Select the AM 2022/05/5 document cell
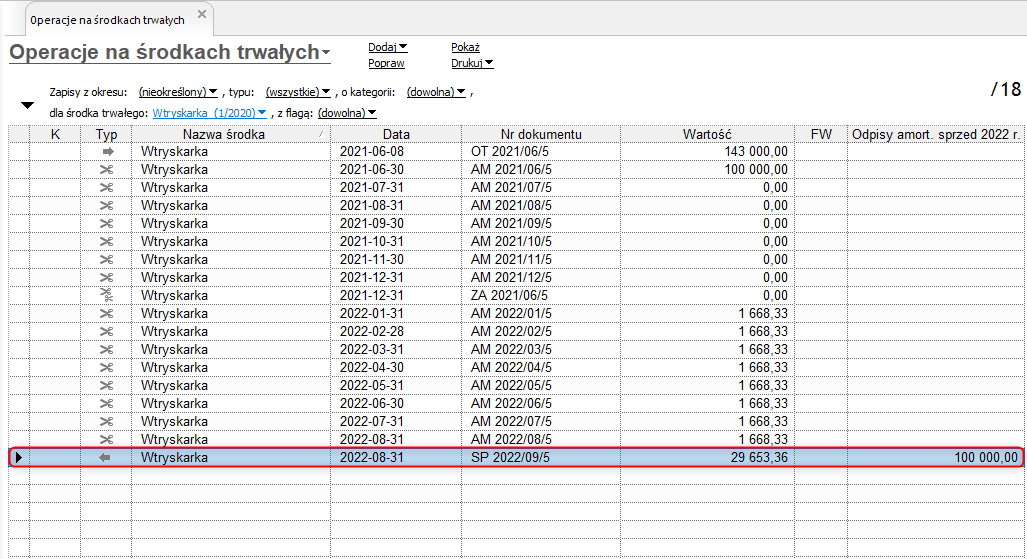 click(x=541, y=386)
